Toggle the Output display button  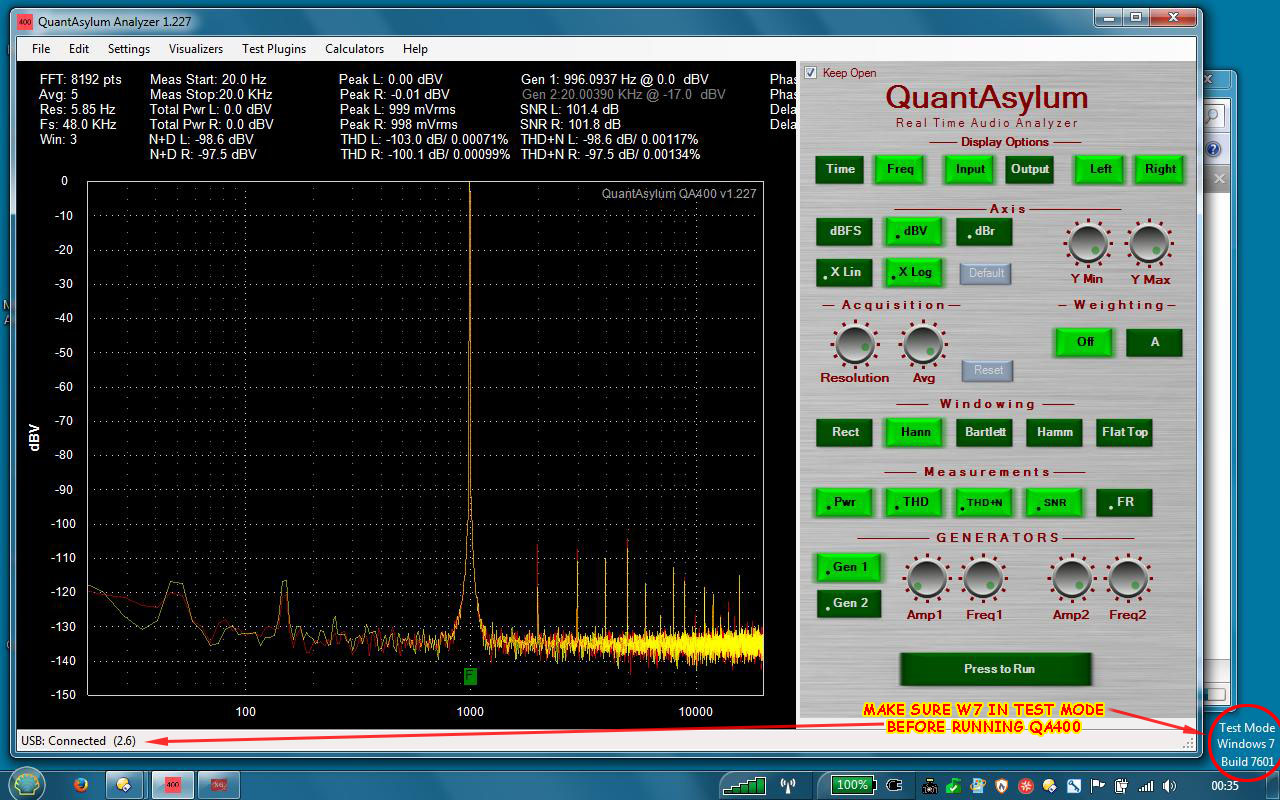[x=1030, y=169]
